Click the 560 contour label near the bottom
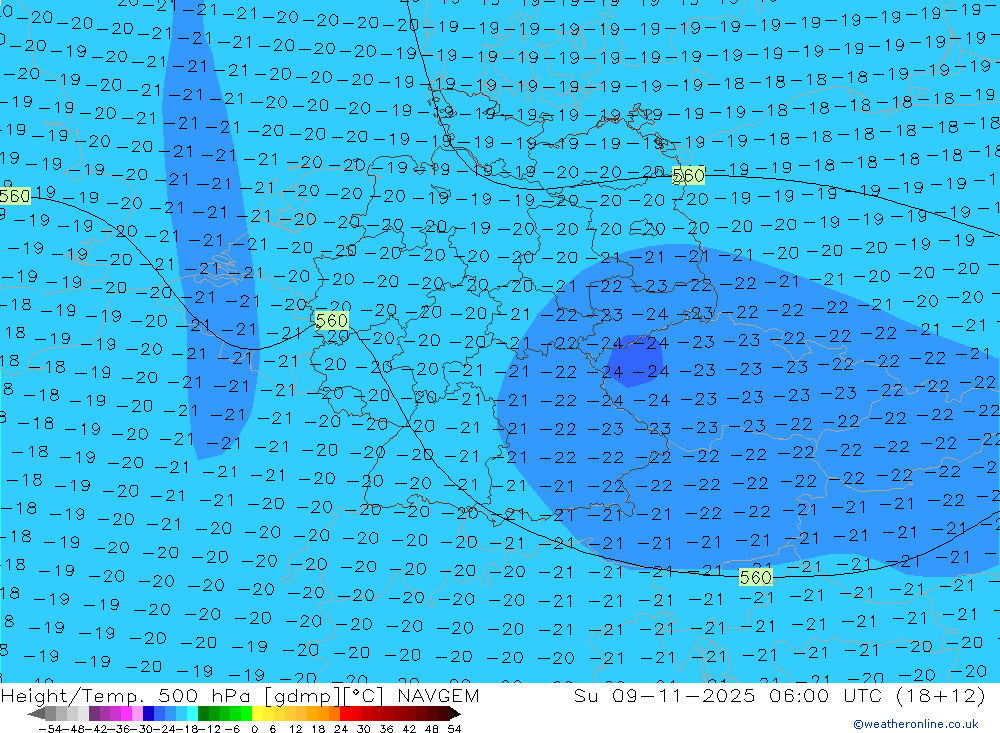The image size is (1000, 733). point(756,578)
